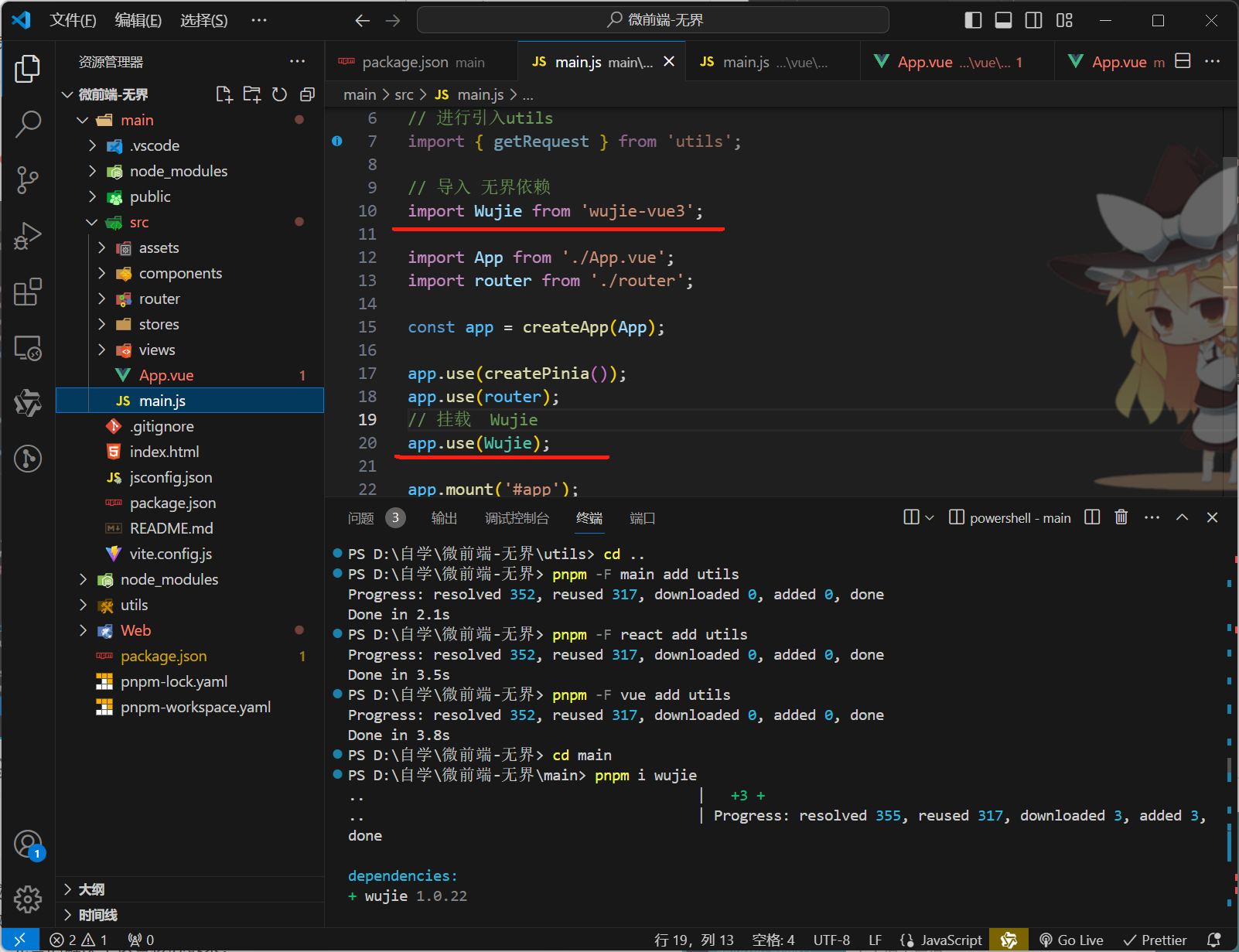Change JavaScript language mode
The image size is (1239, 952).
tap(951, 940)
